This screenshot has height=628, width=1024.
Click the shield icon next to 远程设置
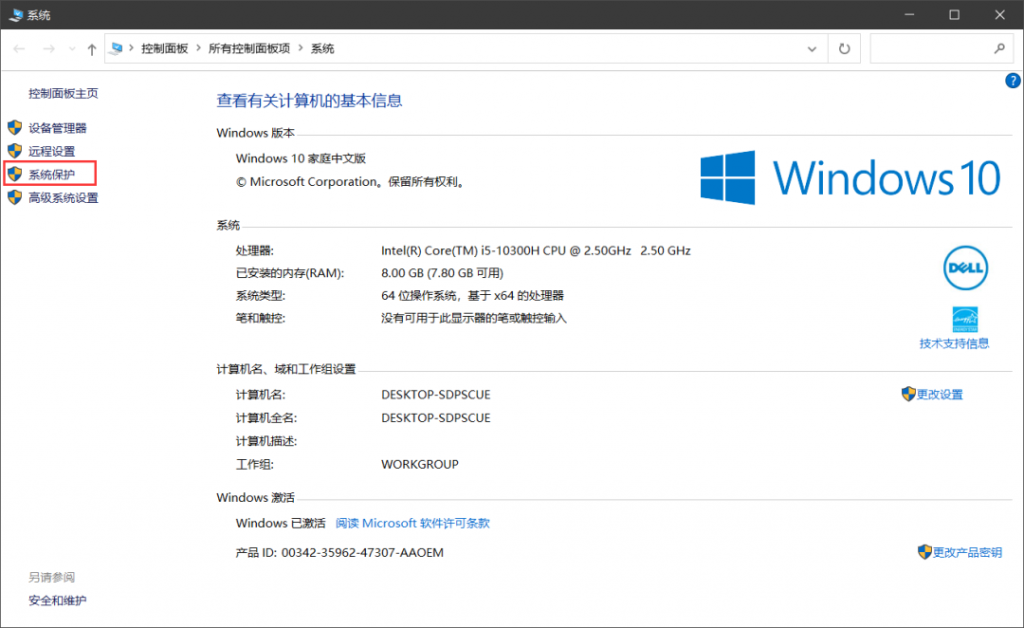click(14, 151)
